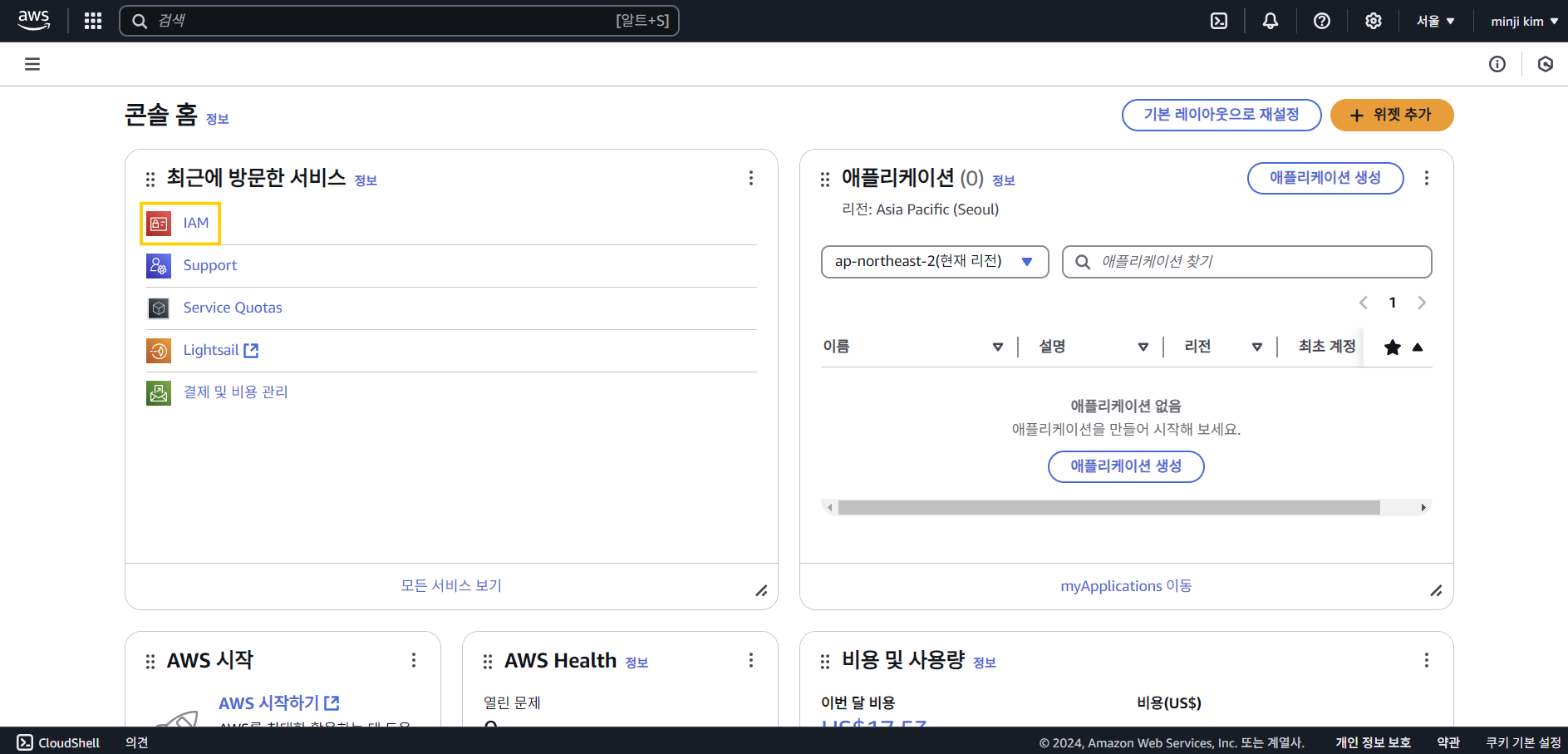Screen dimensions: 1568x754
Task: Select page 1 in applications pagination
Action: [1393, 303]
